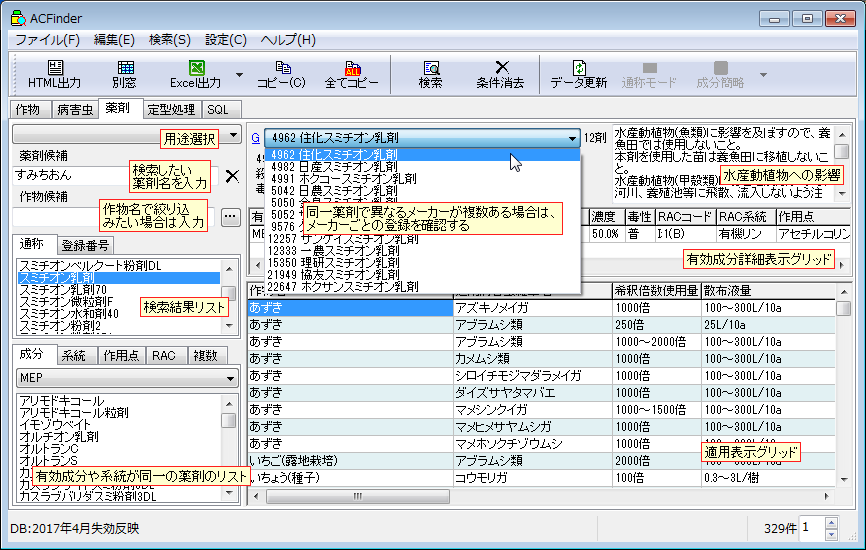
Task: Open the 検索(S) menu
Action: [x=169, y=40]
